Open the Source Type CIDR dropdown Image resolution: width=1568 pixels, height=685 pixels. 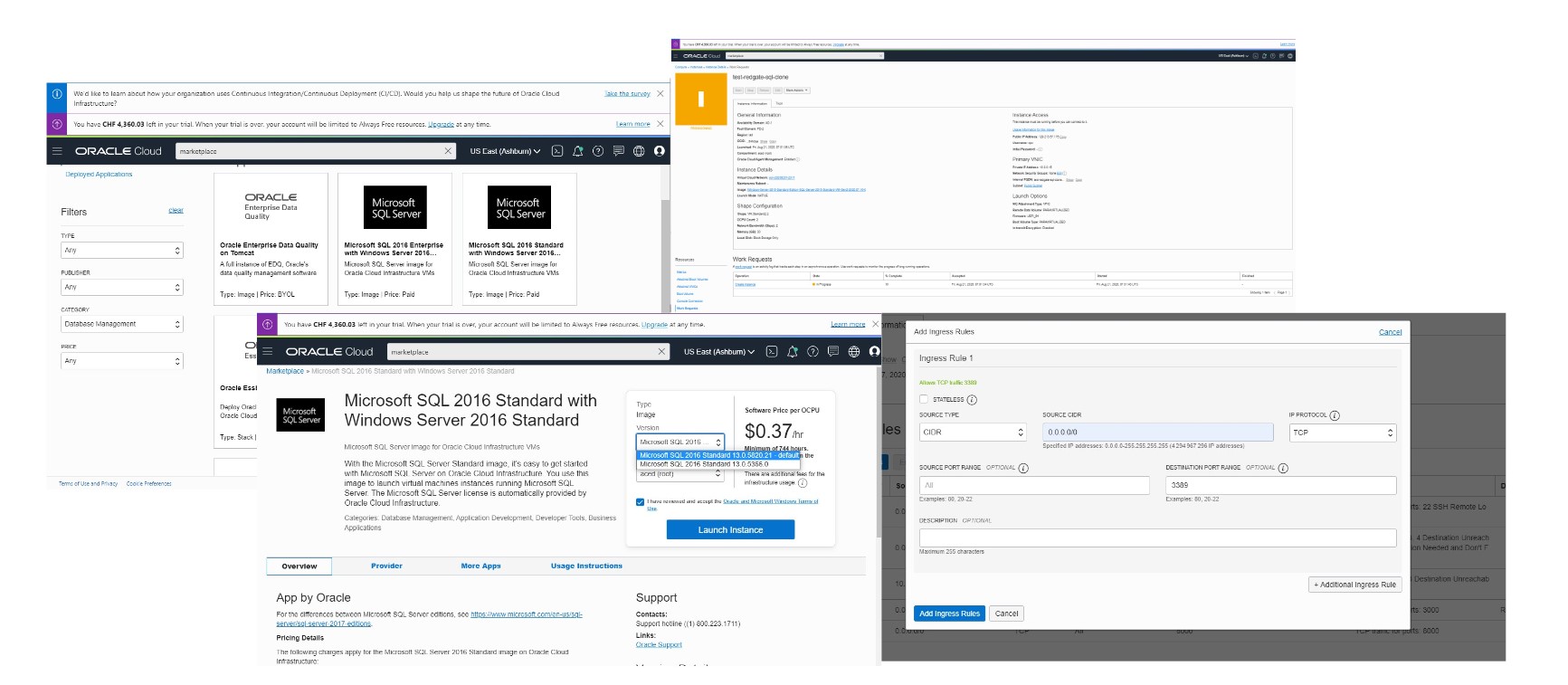click(973, 433)
